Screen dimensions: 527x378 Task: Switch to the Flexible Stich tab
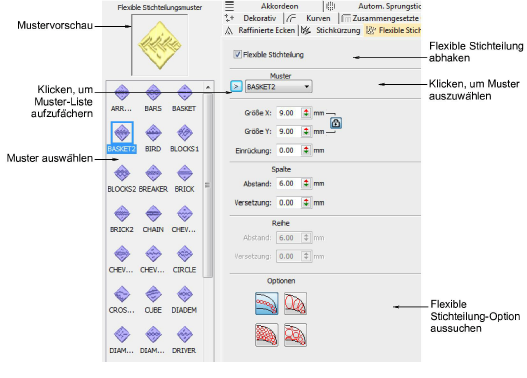coord(393,30)
